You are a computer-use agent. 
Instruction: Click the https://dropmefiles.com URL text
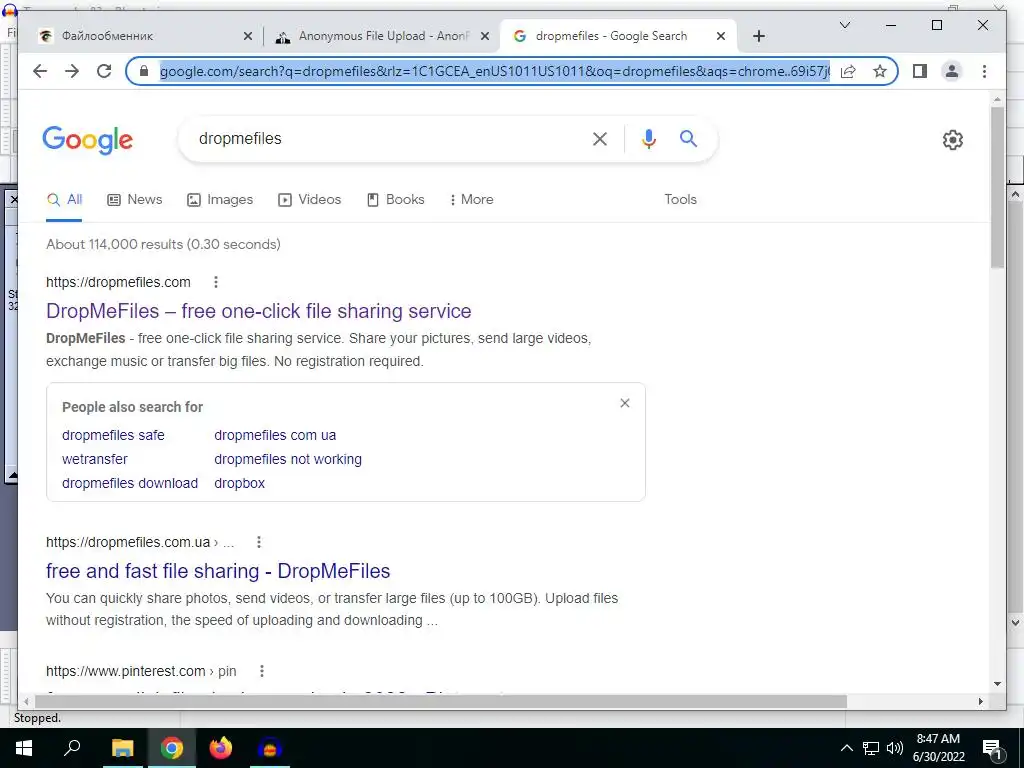coord(118,282)
